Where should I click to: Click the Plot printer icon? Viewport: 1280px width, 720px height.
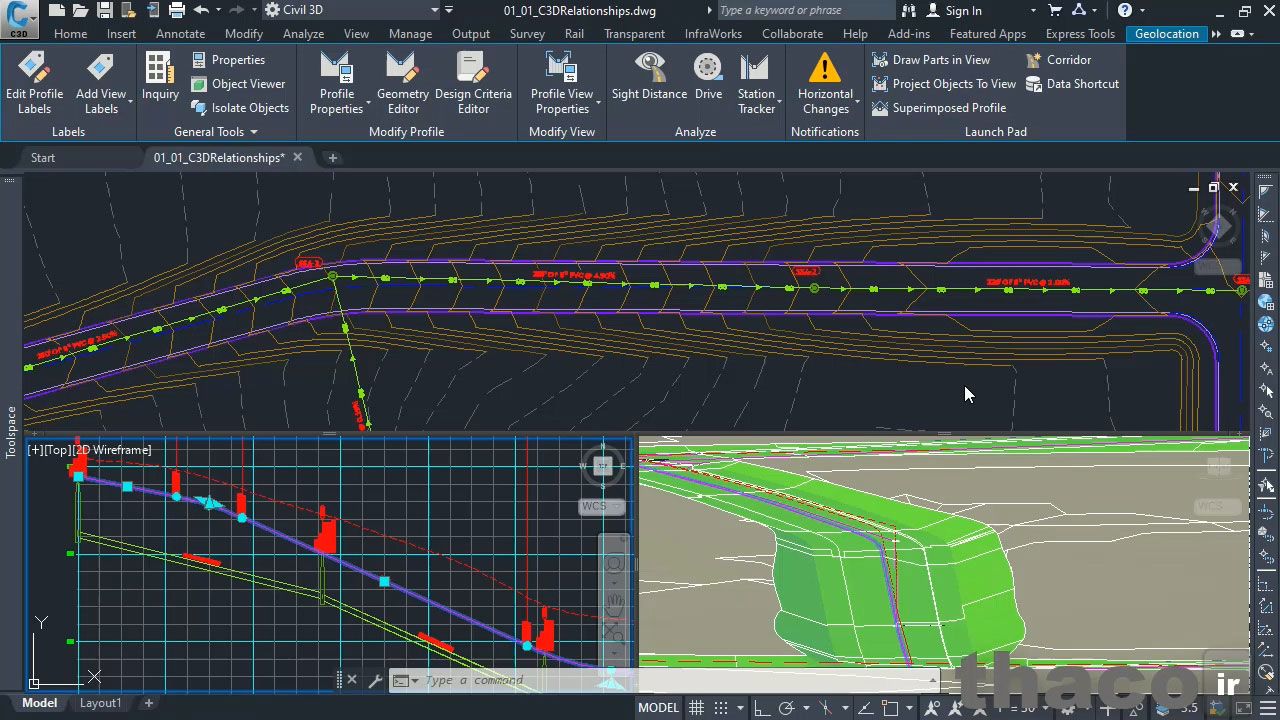(177, 10)
